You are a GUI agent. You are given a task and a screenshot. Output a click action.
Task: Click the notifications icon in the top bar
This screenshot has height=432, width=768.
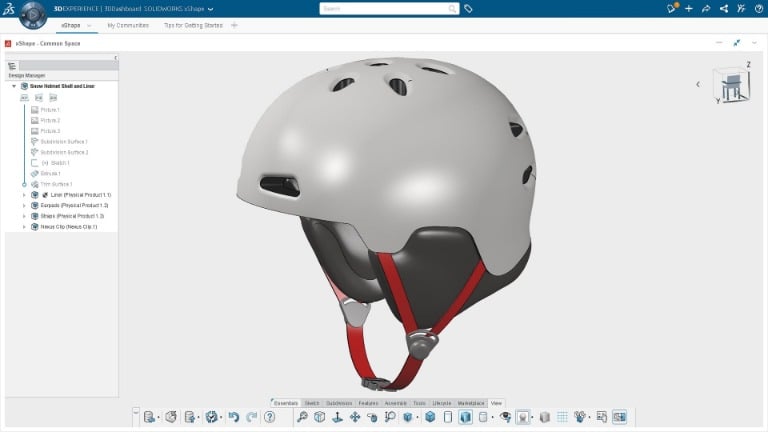coord(672,8)
